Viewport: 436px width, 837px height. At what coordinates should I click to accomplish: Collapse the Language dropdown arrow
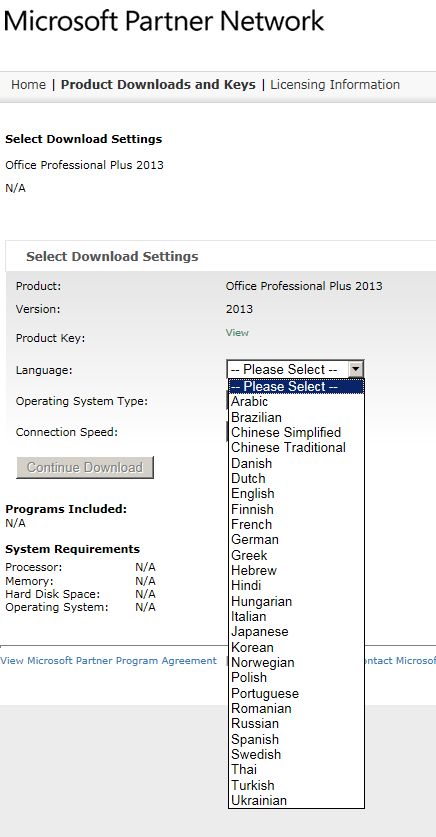[356, 369]
